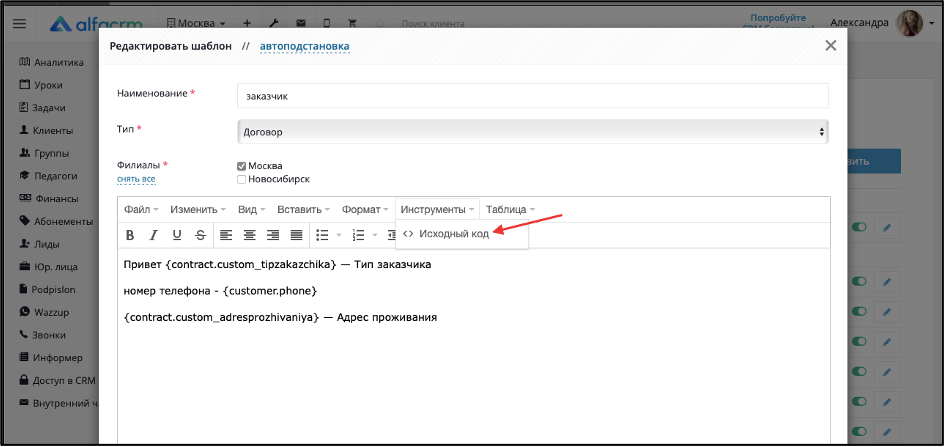Click the line with {contract.custom_tipzakazchika}
Screen dimensions: 945x447
click(277, 264)
